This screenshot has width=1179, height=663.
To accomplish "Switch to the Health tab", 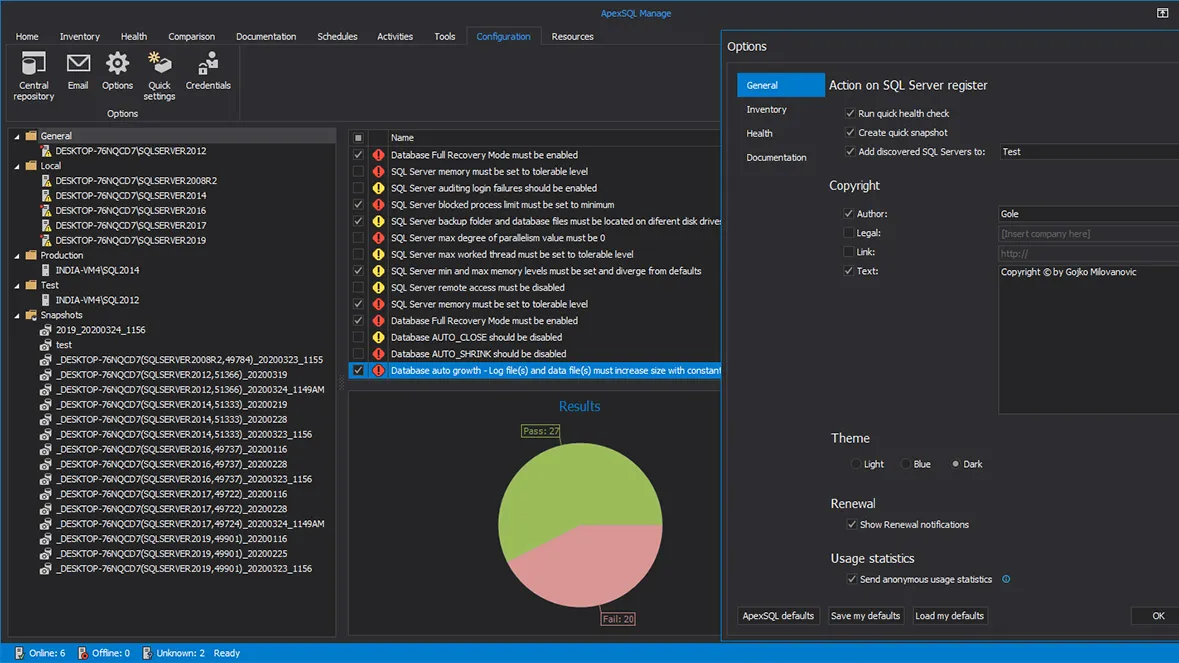I will (134, 37).
